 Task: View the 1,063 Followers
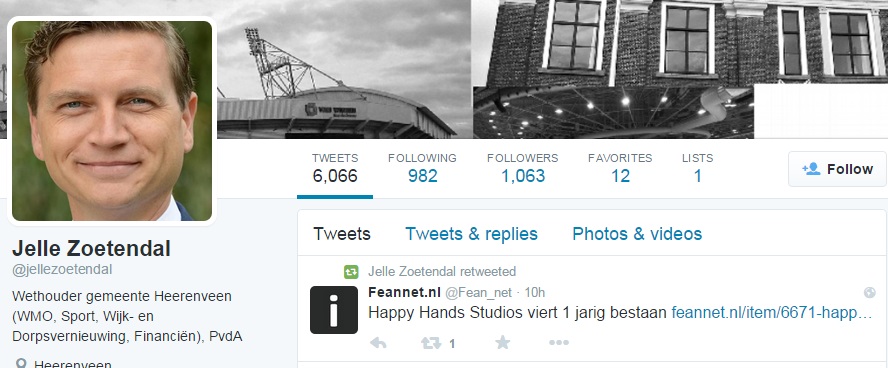pos(522,168)
